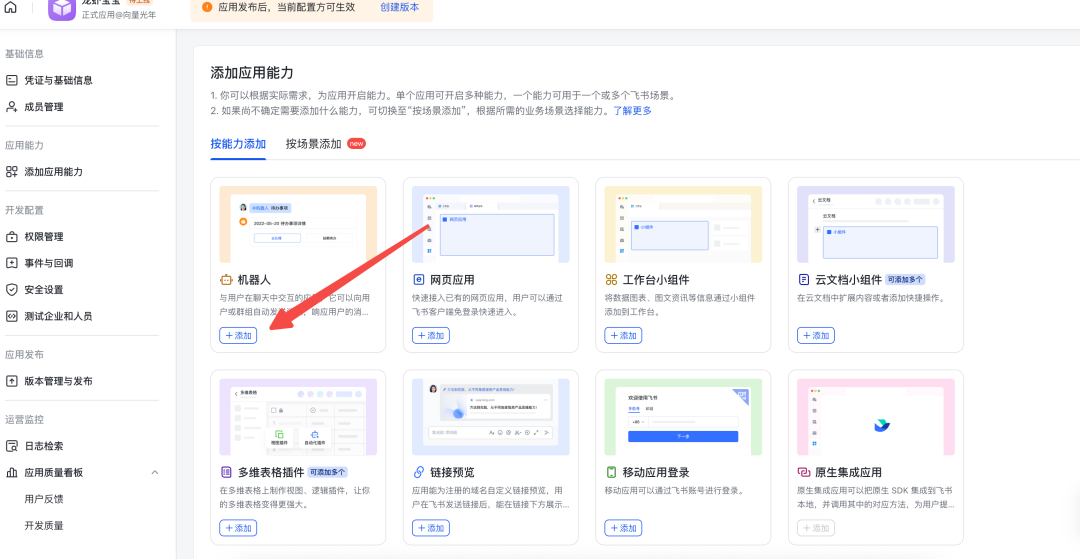The image size is (1080, 559).
Task: Click the 云文档小组件 preview thumbnail
Action: [x=876, y=224]
